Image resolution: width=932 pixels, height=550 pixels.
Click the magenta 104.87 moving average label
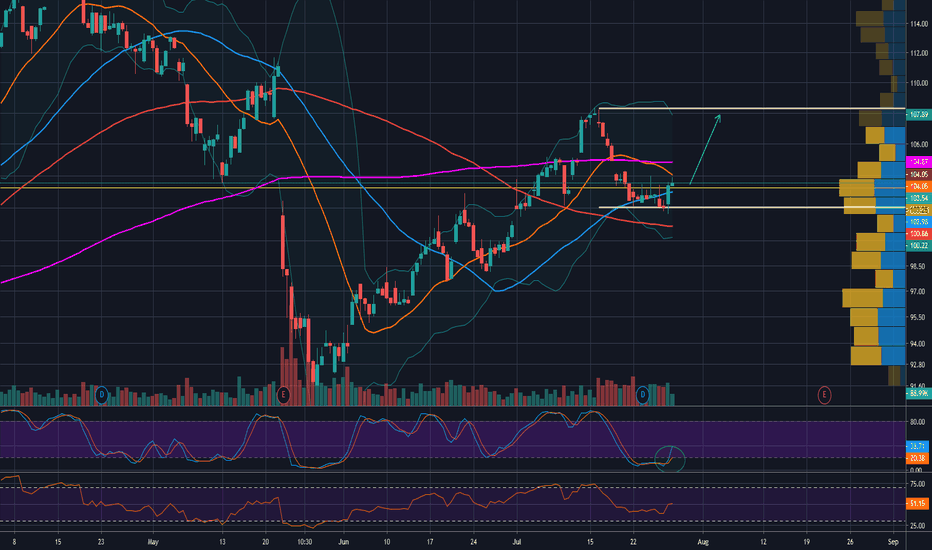click(x=918, y=162)
